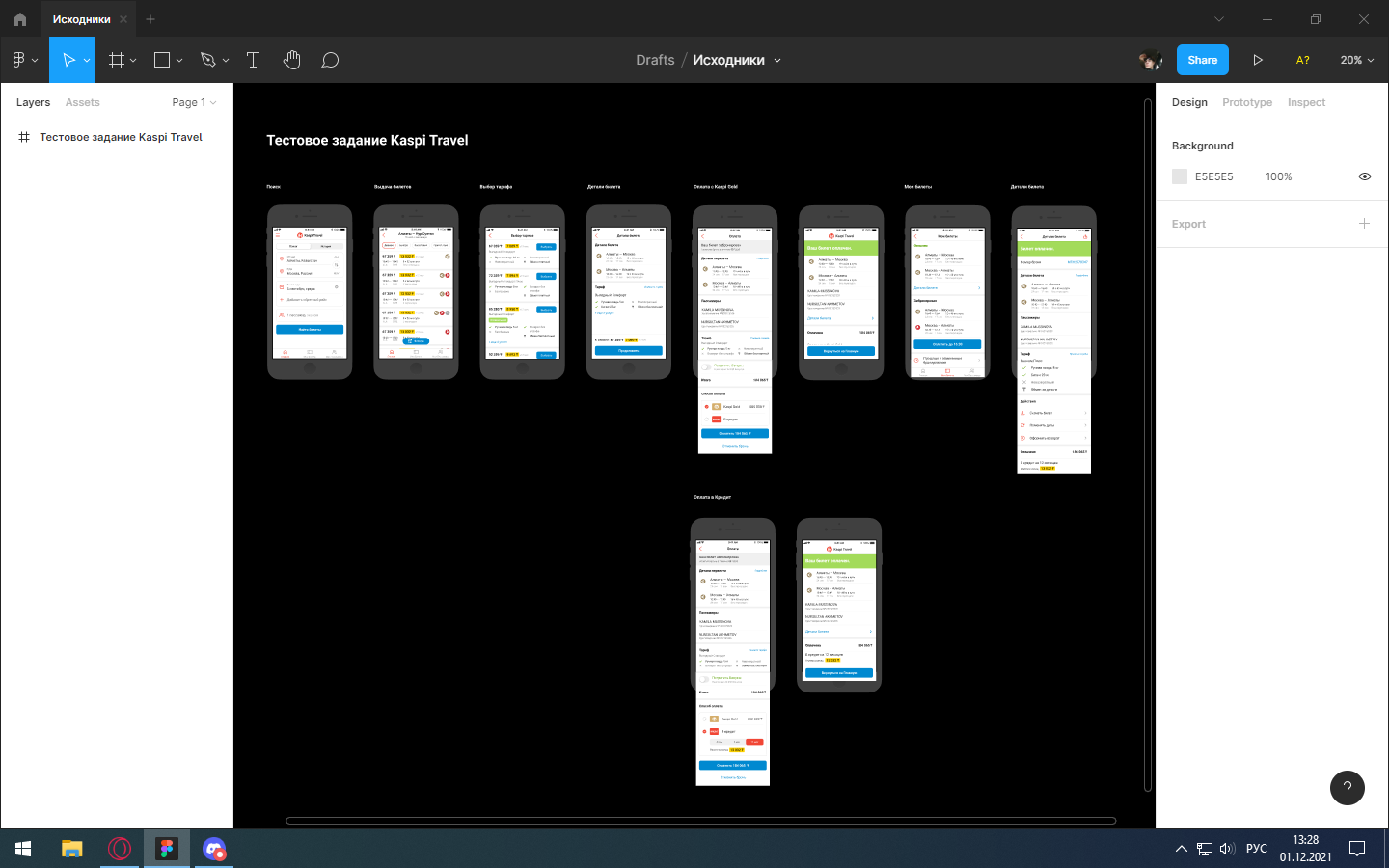This screenshot has width=1389, height=868.
Task: Switch to the Assets tab
Action: pos(83,102)
